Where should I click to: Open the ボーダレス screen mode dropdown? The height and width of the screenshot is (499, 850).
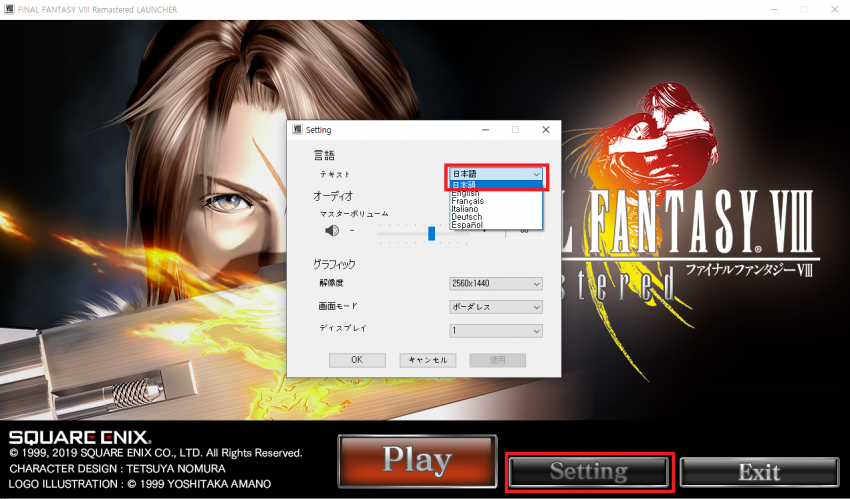(495, 307)
